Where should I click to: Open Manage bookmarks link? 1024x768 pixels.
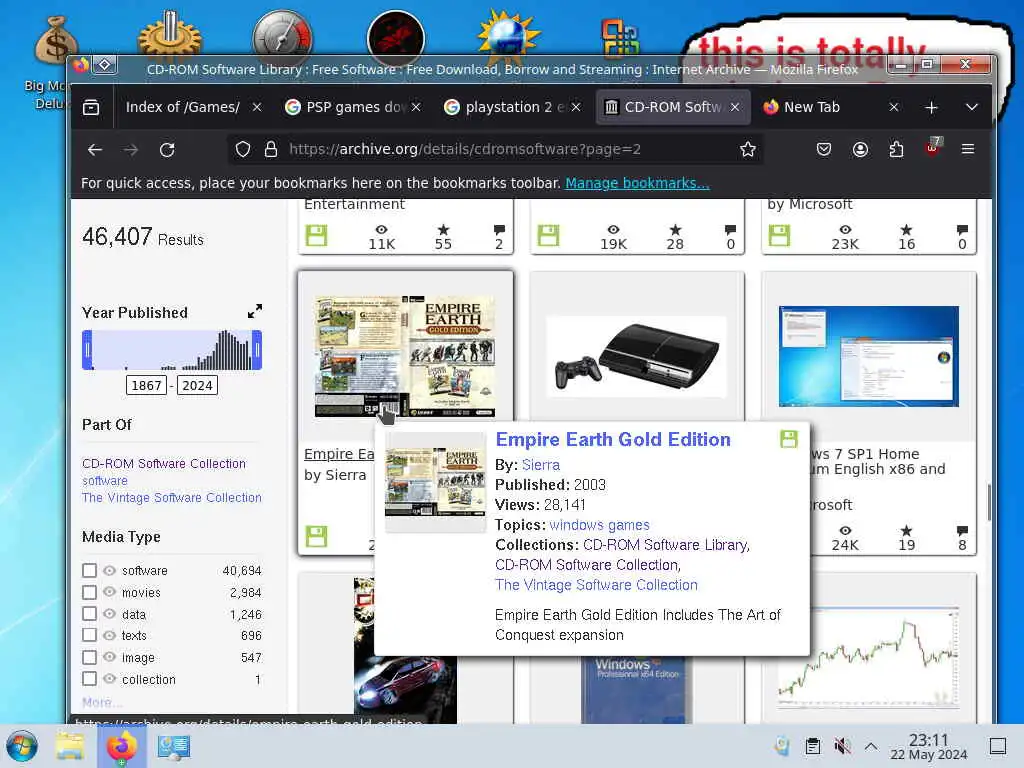pyautogui.click(x=637, y=184)
